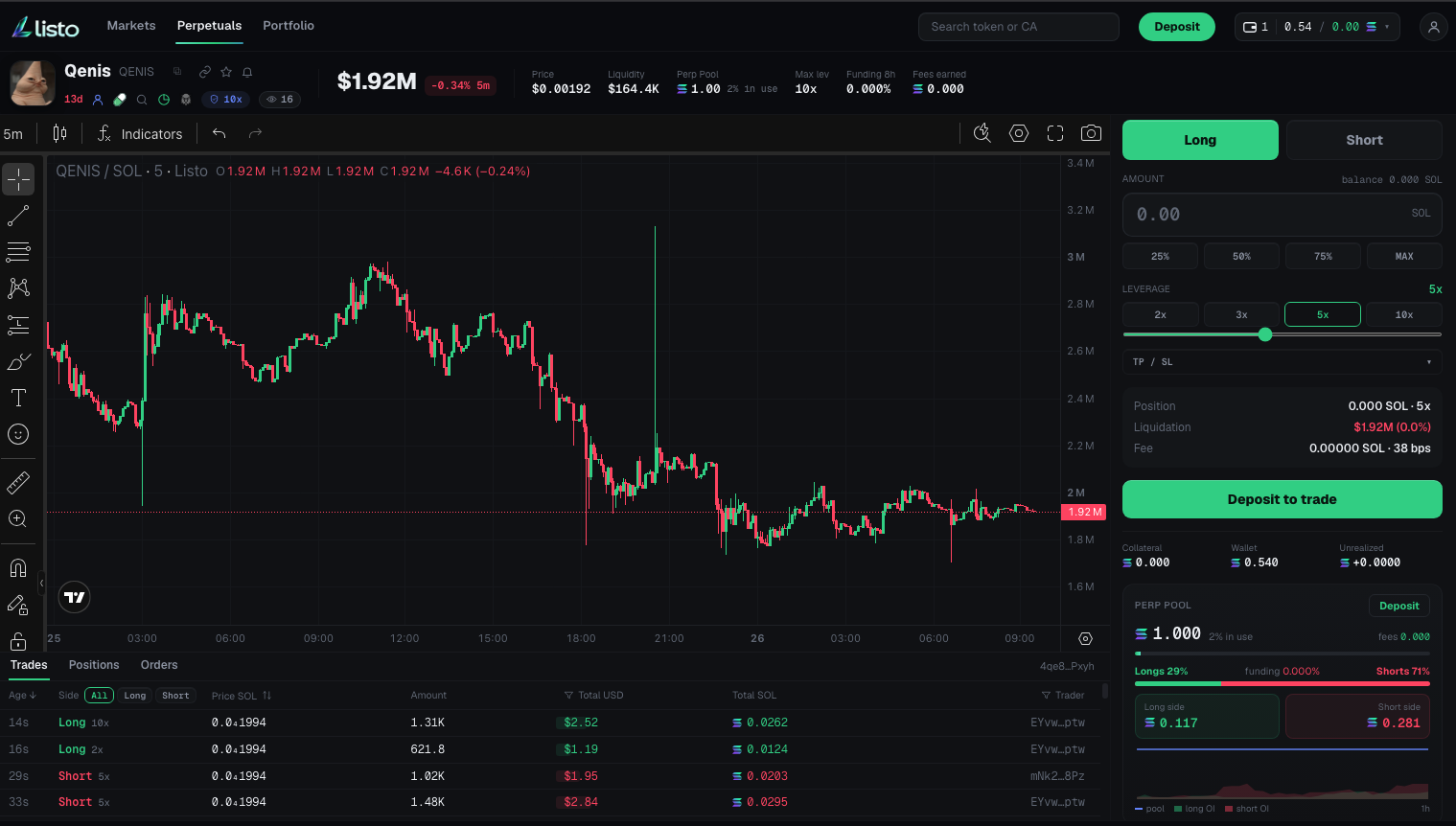1456x826 pixels.
Task: Open the Markets tab
Action: pos(131,26)
